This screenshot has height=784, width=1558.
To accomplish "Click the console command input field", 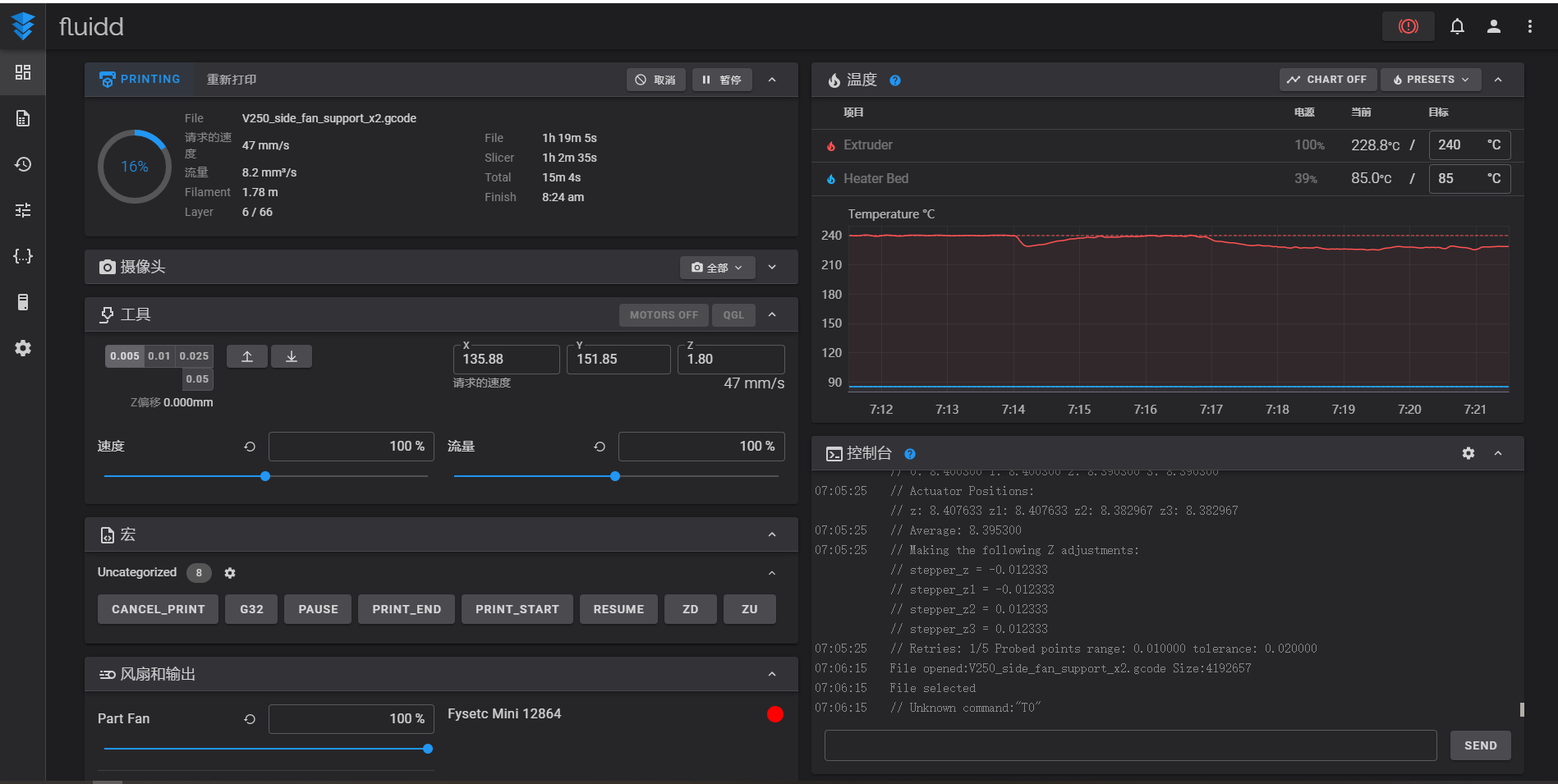I will [1131, 745].
